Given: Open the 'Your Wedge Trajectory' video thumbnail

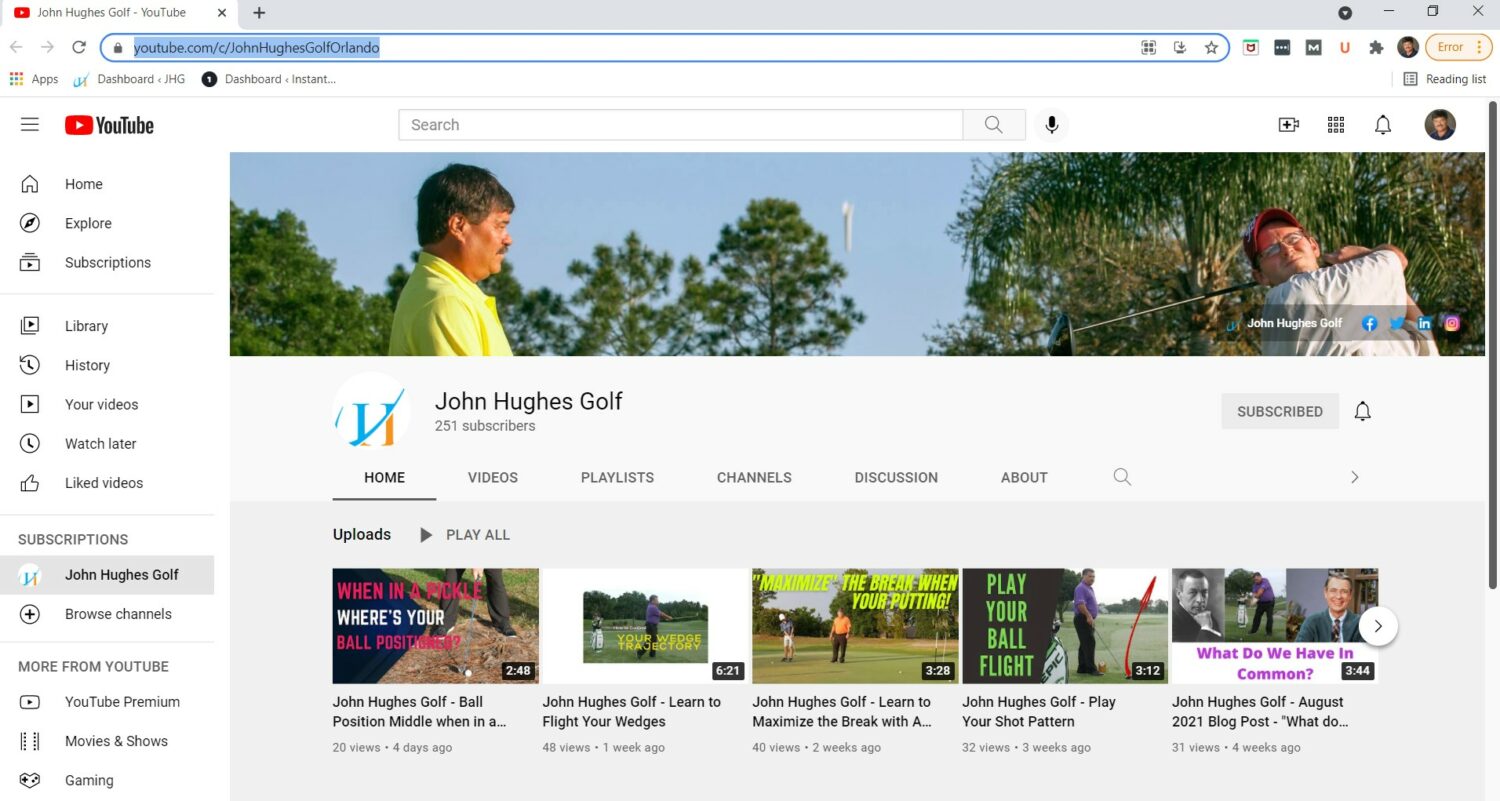Looking at the screenshot, I should pyautogui.click(x=645, y=626).
